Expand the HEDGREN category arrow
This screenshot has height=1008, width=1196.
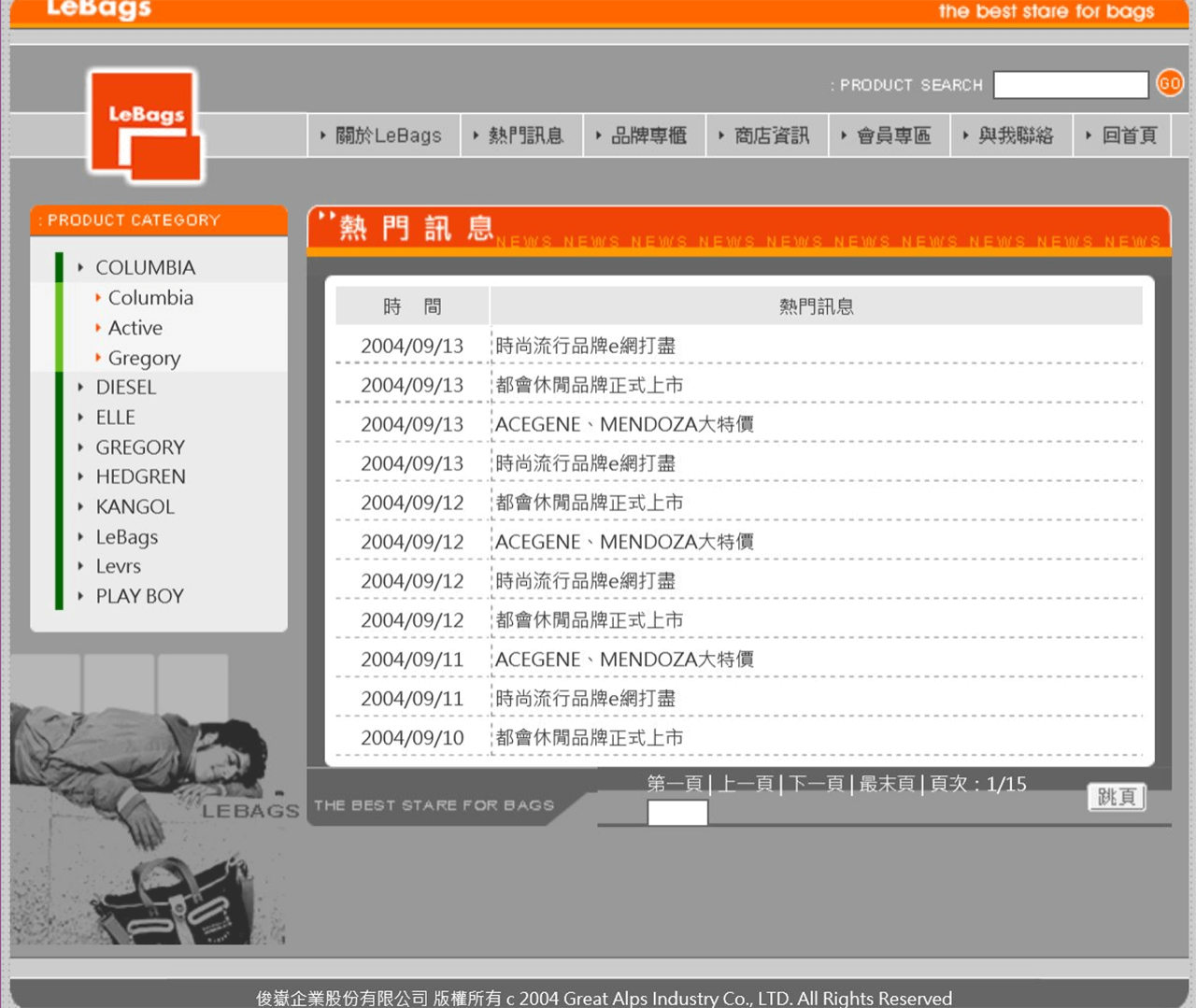(80, 476)
